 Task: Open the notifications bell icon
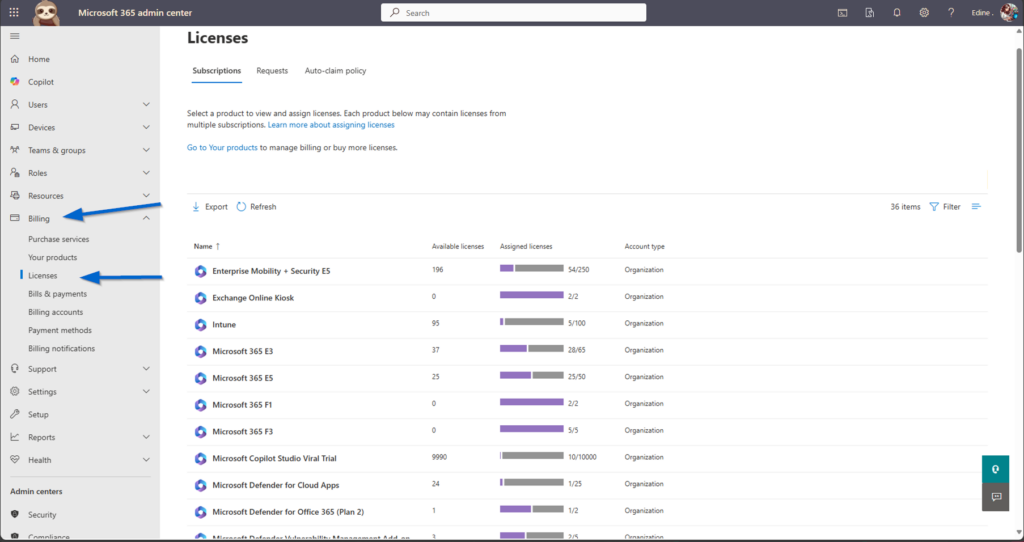897,12
